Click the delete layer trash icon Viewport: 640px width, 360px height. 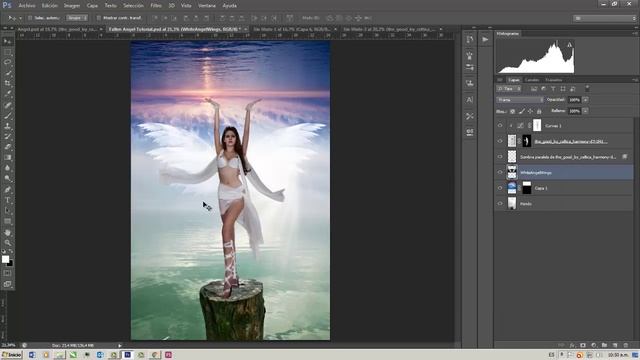pyautogui.click(x=625, y=345)
